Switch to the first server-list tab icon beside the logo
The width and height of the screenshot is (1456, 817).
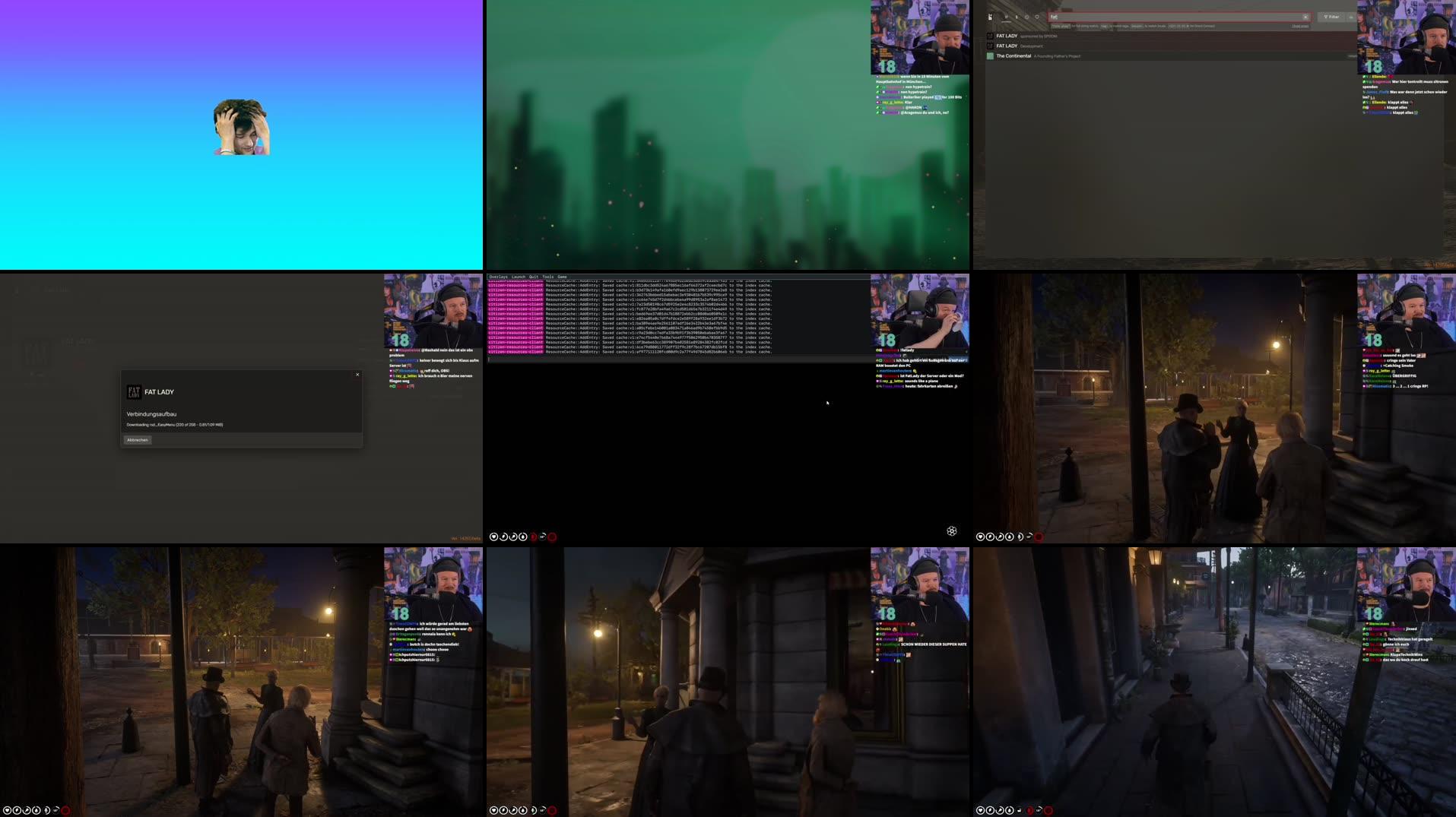click(1006, 17)
